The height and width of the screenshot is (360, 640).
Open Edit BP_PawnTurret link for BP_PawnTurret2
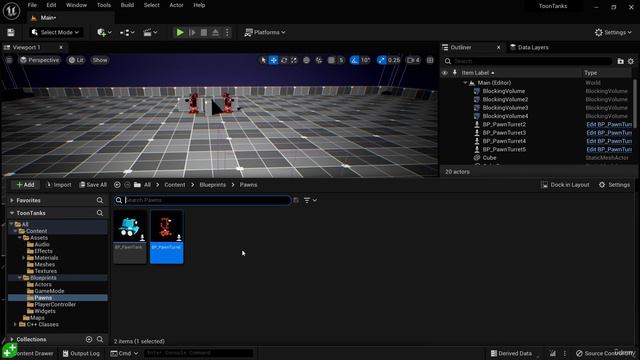click(609, 124)
